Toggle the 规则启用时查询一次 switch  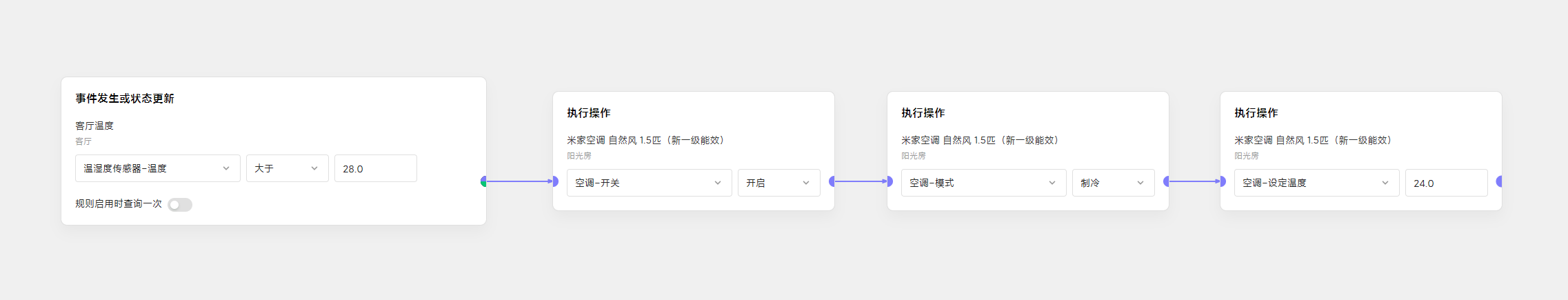click(x=180, y=205)
